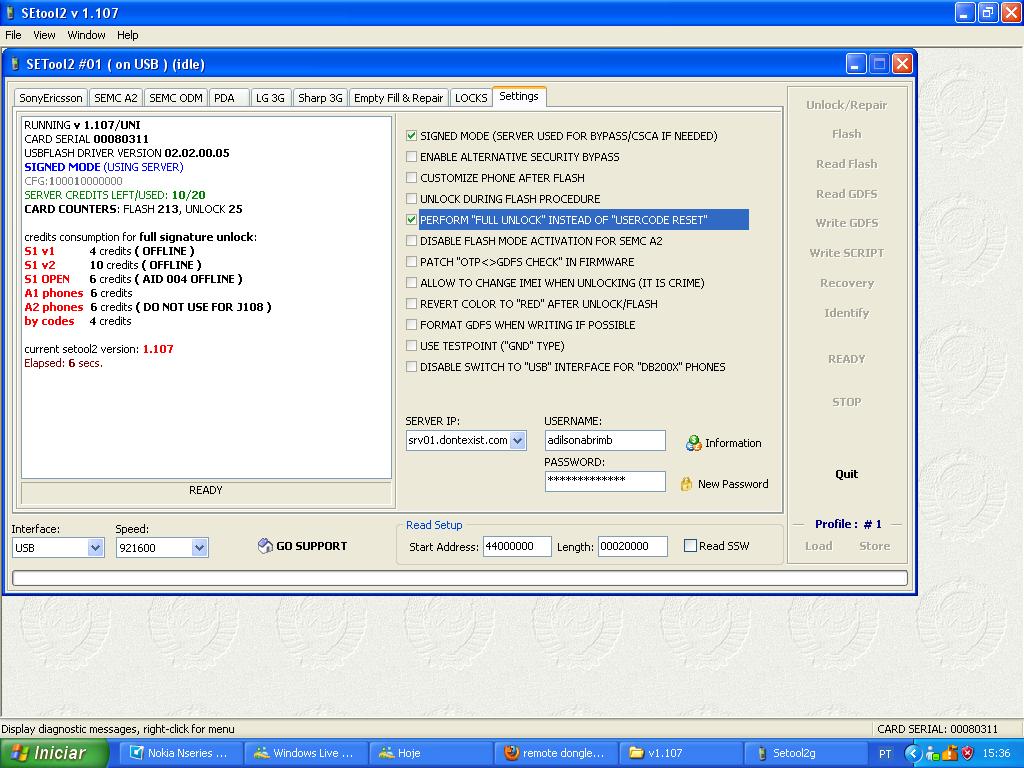Click the Load profile button
The width and height of the screenshot is (1024, 768).
pos(818,546)
